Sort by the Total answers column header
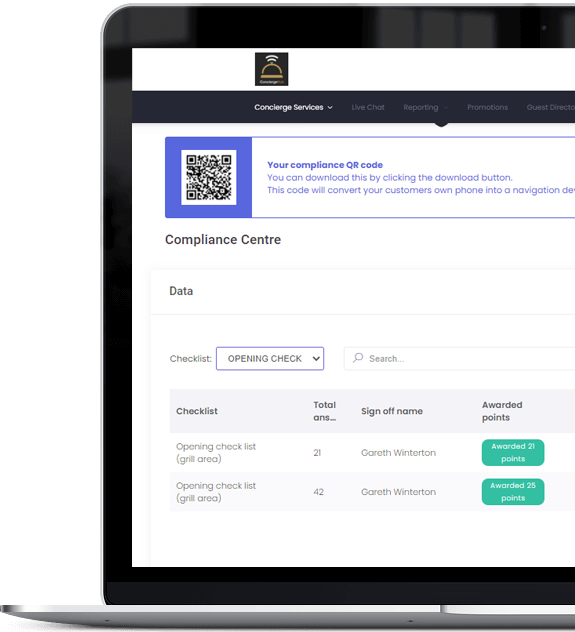Image resolution: width=575 pixels, height=632 pixels. click(324, 411)
